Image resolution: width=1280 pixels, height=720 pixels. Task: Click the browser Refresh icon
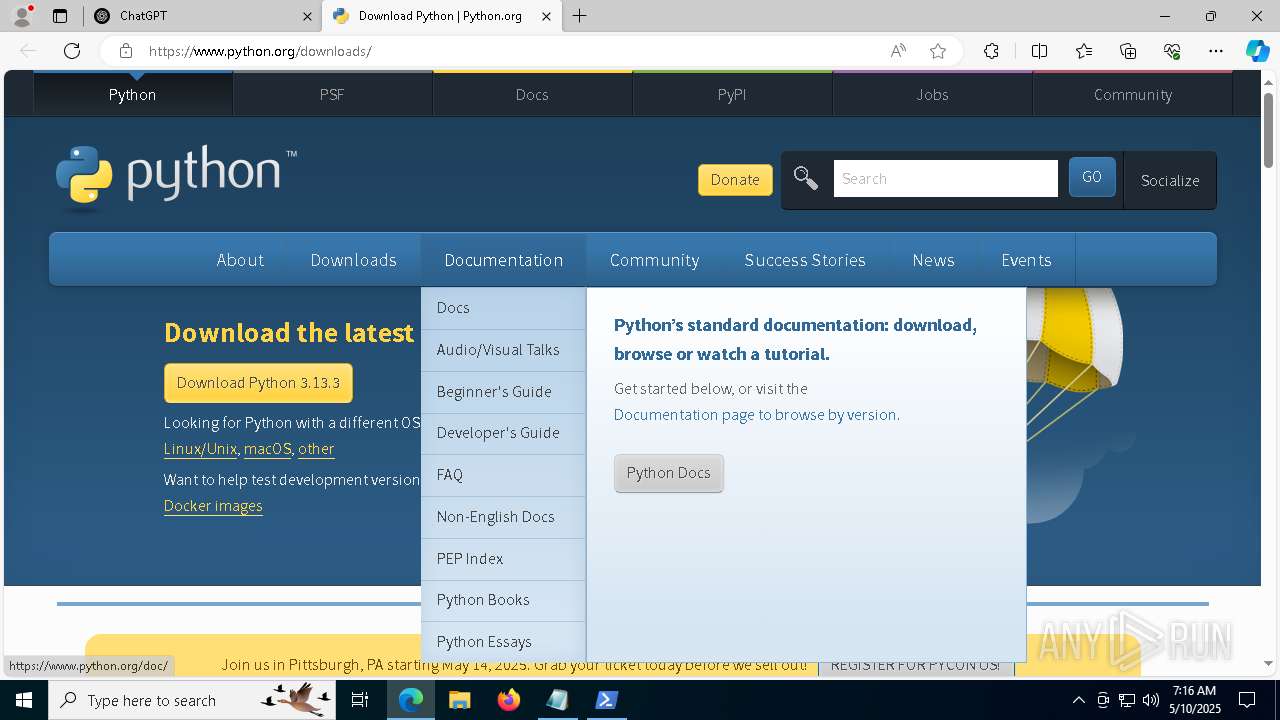pos(72,51)
